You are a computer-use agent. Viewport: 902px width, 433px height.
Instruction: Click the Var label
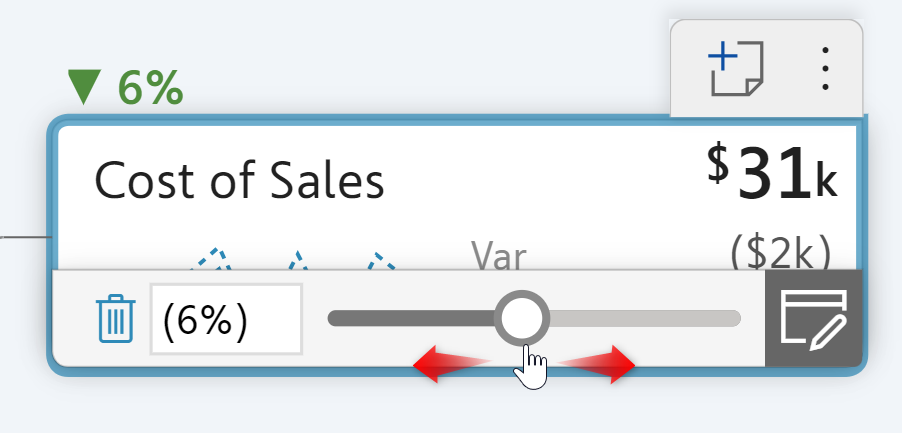tap(498, 256)
